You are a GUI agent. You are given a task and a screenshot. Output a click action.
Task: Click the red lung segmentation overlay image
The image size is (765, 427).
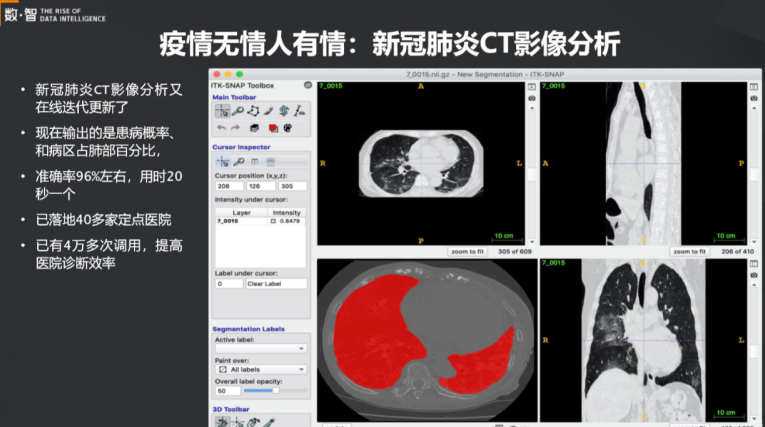click(x=427, y=340)
